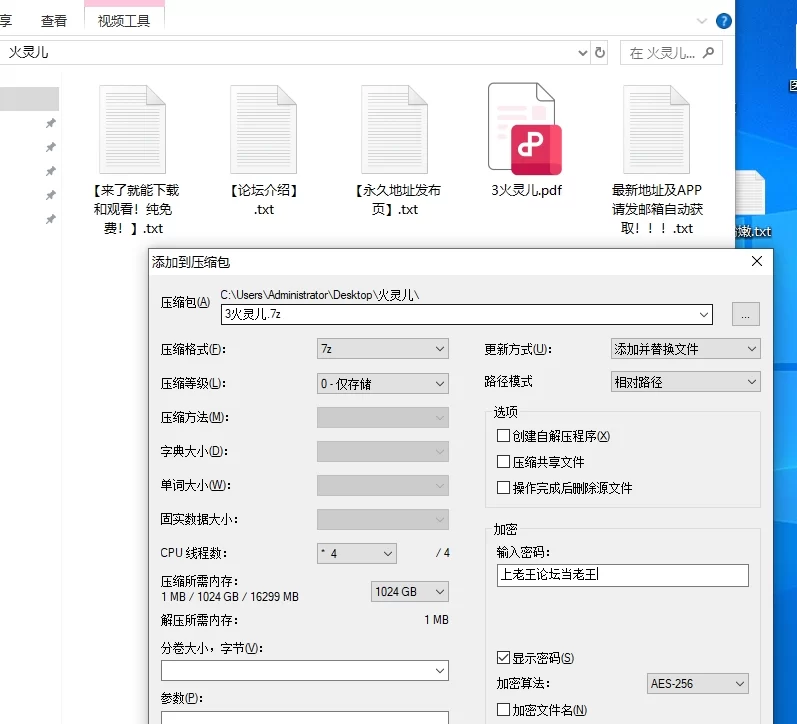Click the 火灵儿 address bar path
Image resolution: width=797 pixels, height=724 pixels.
tap(28, 52)
